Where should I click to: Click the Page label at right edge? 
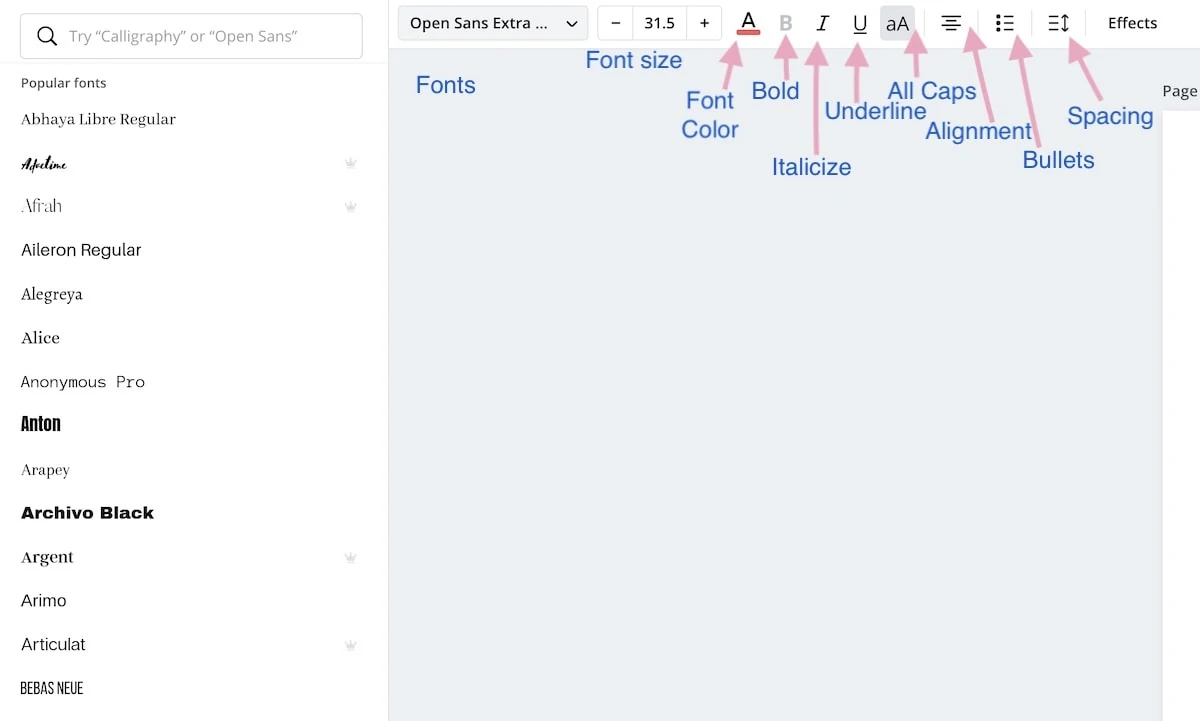(x=1179, y=91)
